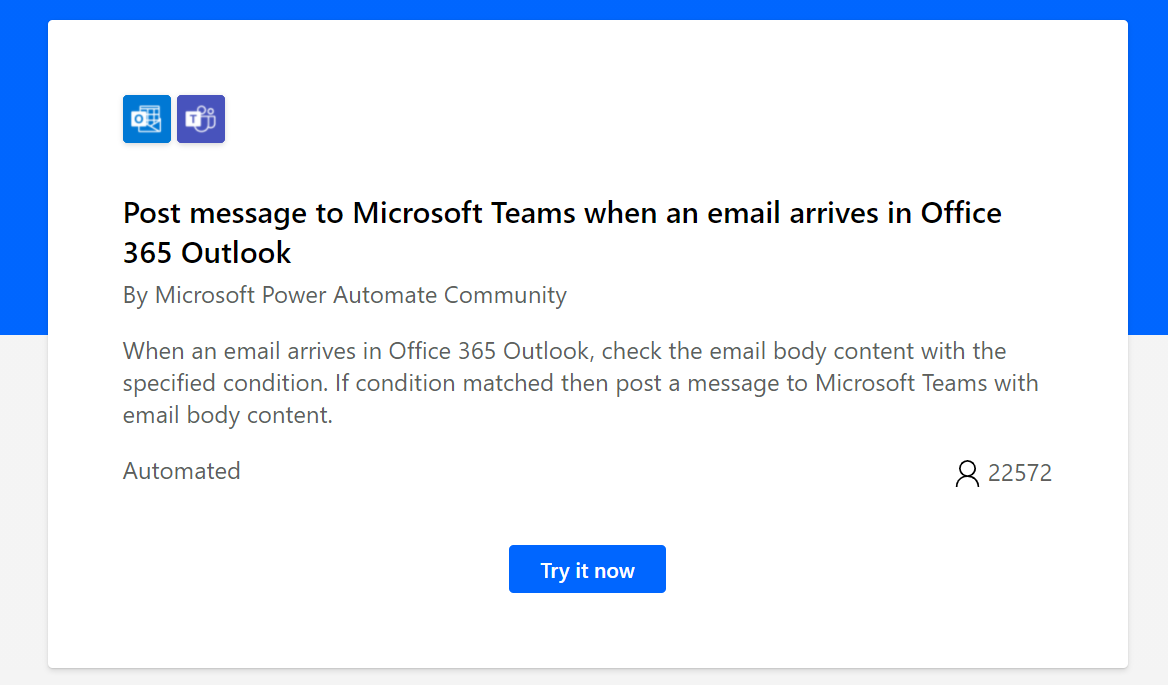Click the words Microsoft Teams with in the description
1168x685 pixels.
point(927,383)
